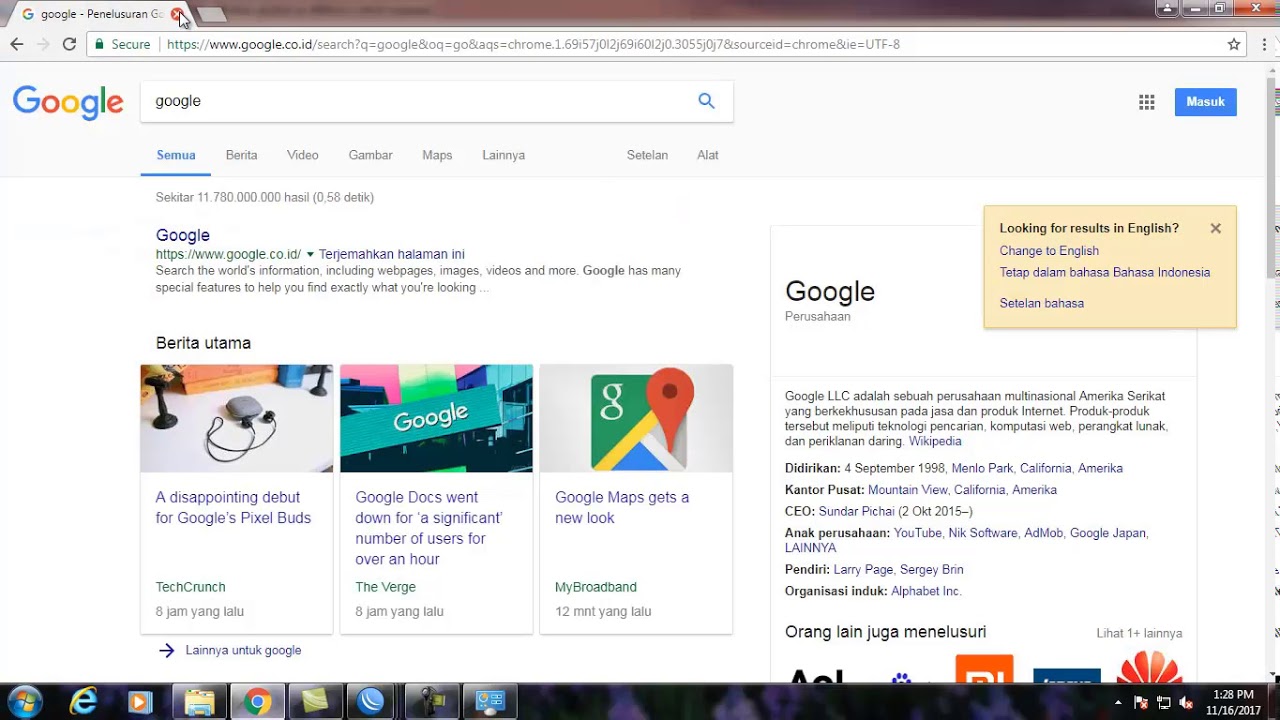The width and height of the screenshot is (1280, 720).
Task: Bookmark this page with the star icon
Action: pos(1234,44)
